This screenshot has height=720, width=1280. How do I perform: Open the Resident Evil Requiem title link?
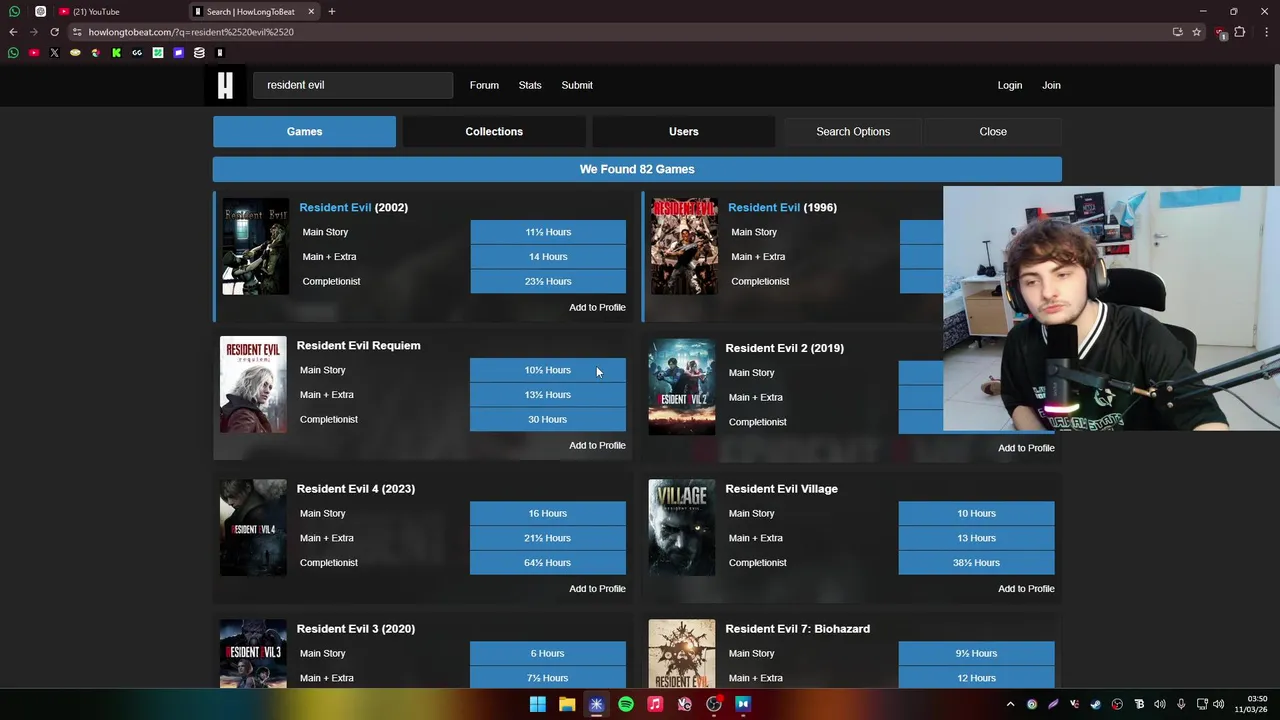[358, 346]
